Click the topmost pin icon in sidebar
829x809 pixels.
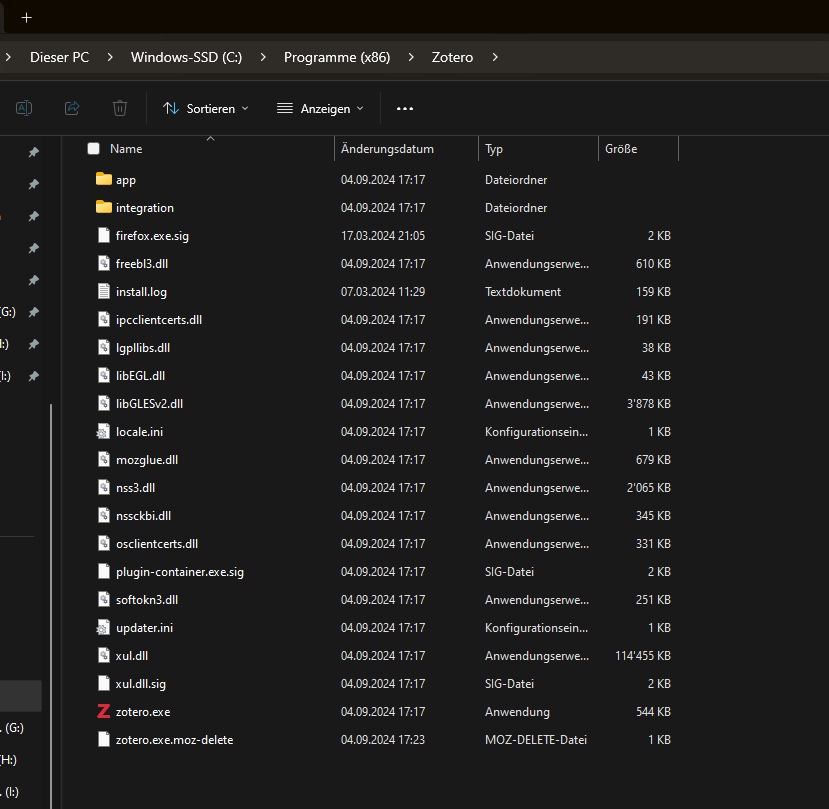coord(34,152)
